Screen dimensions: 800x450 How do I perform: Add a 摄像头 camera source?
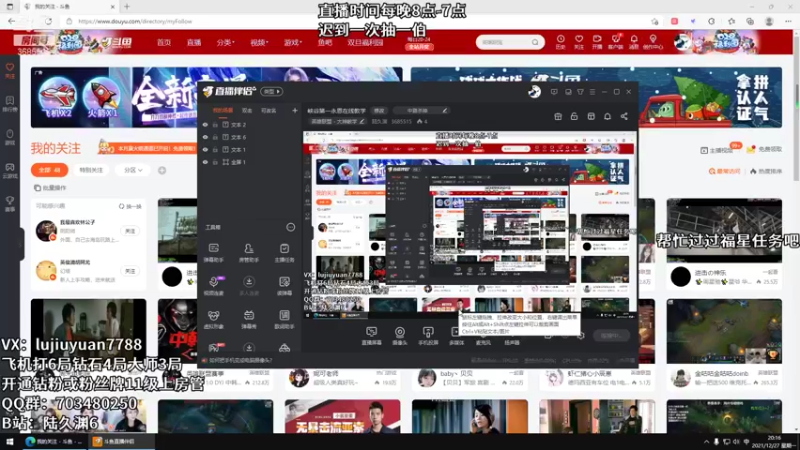pos(399,336)
